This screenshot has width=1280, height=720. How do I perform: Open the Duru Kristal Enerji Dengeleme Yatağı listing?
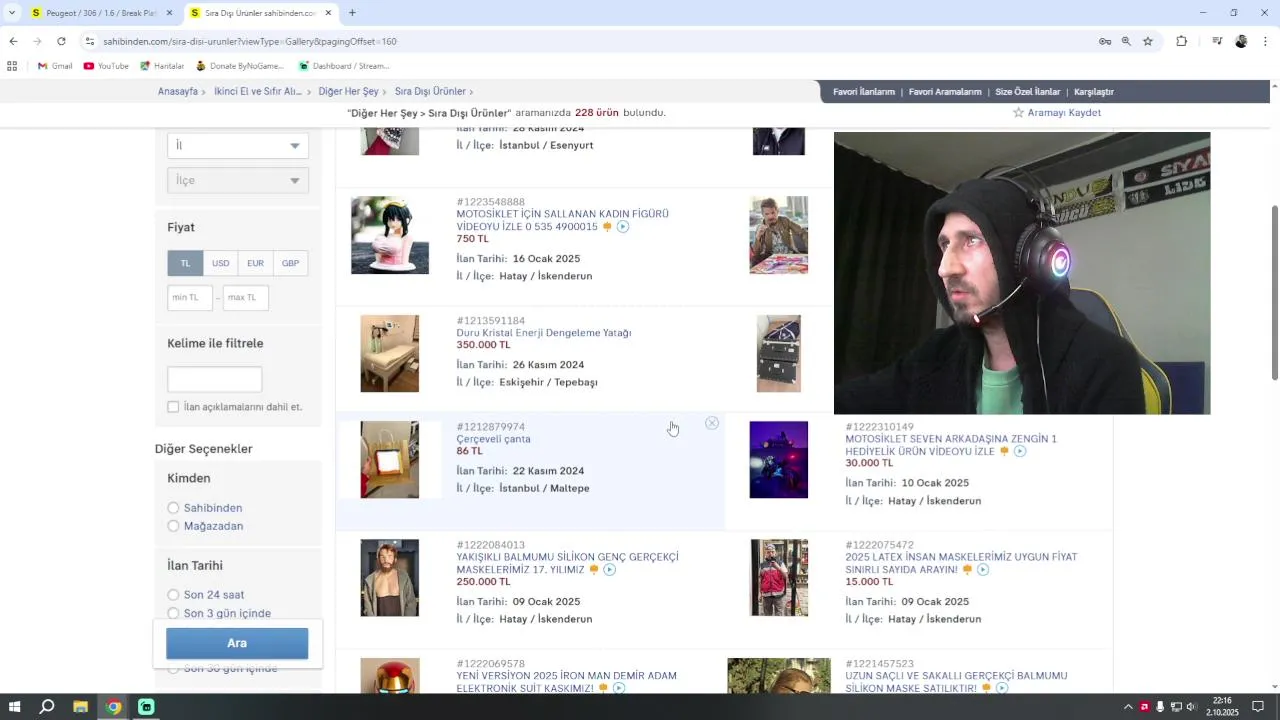(543, 333)
